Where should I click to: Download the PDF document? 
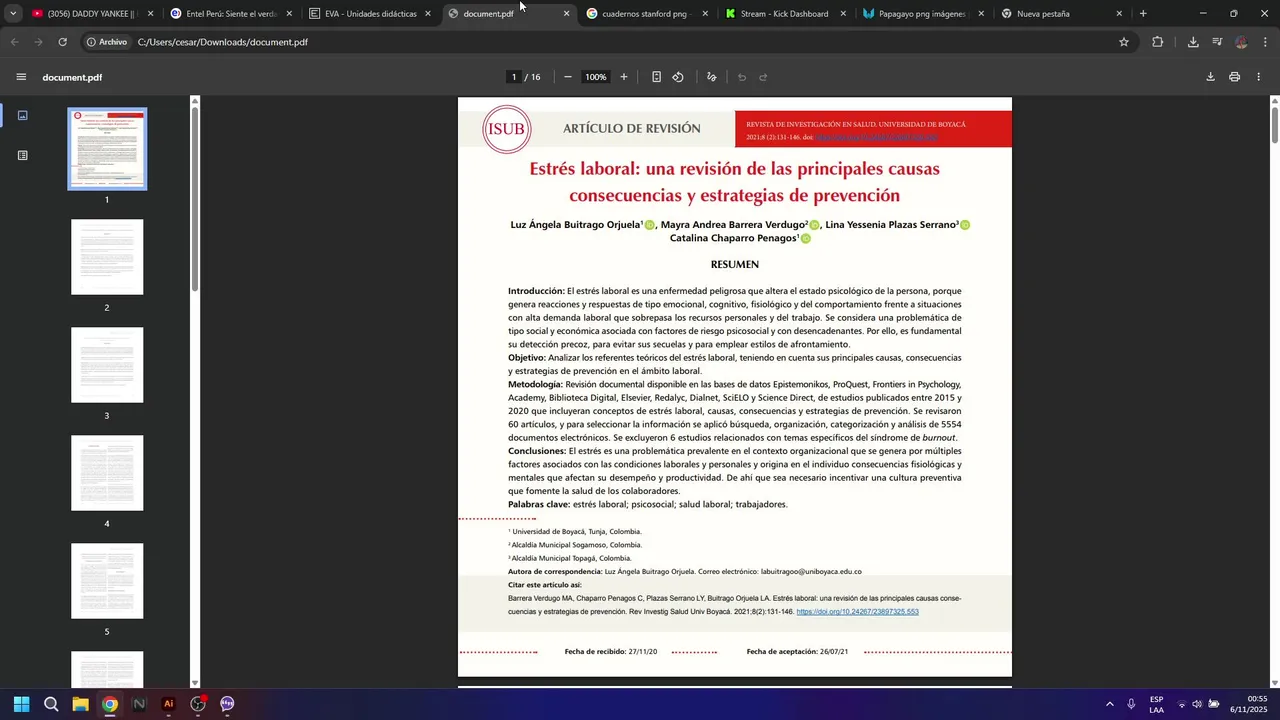click(1210, 77)
